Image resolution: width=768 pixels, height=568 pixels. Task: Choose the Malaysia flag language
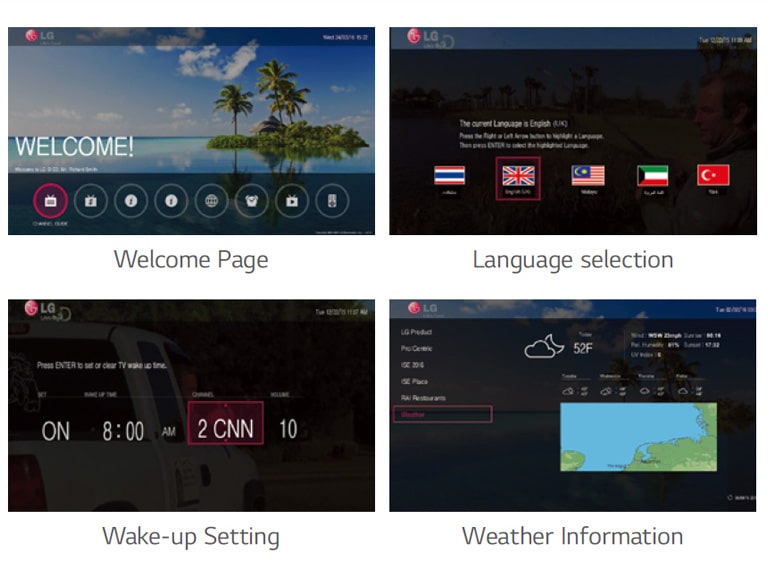(588, 176)
